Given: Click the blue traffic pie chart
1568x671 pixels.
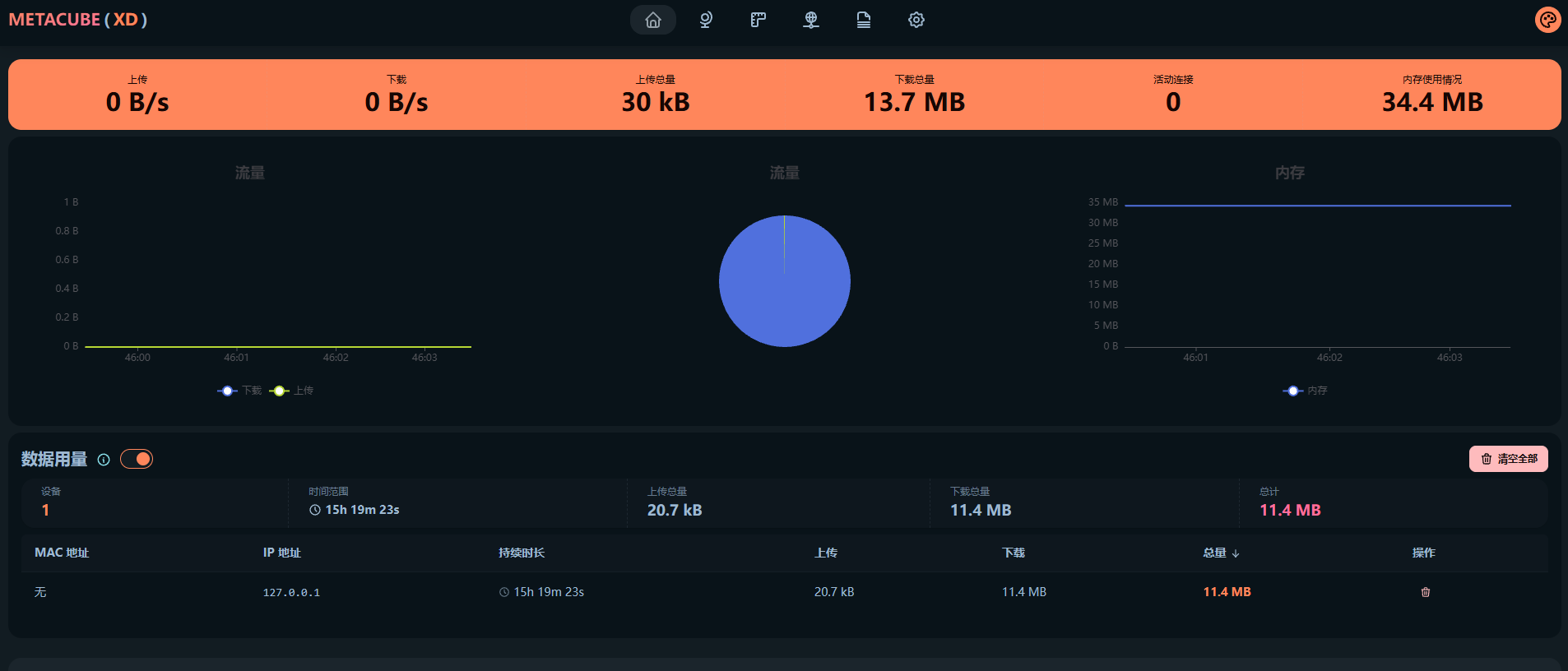Looking at the screenshot, I should click(784, 281).
